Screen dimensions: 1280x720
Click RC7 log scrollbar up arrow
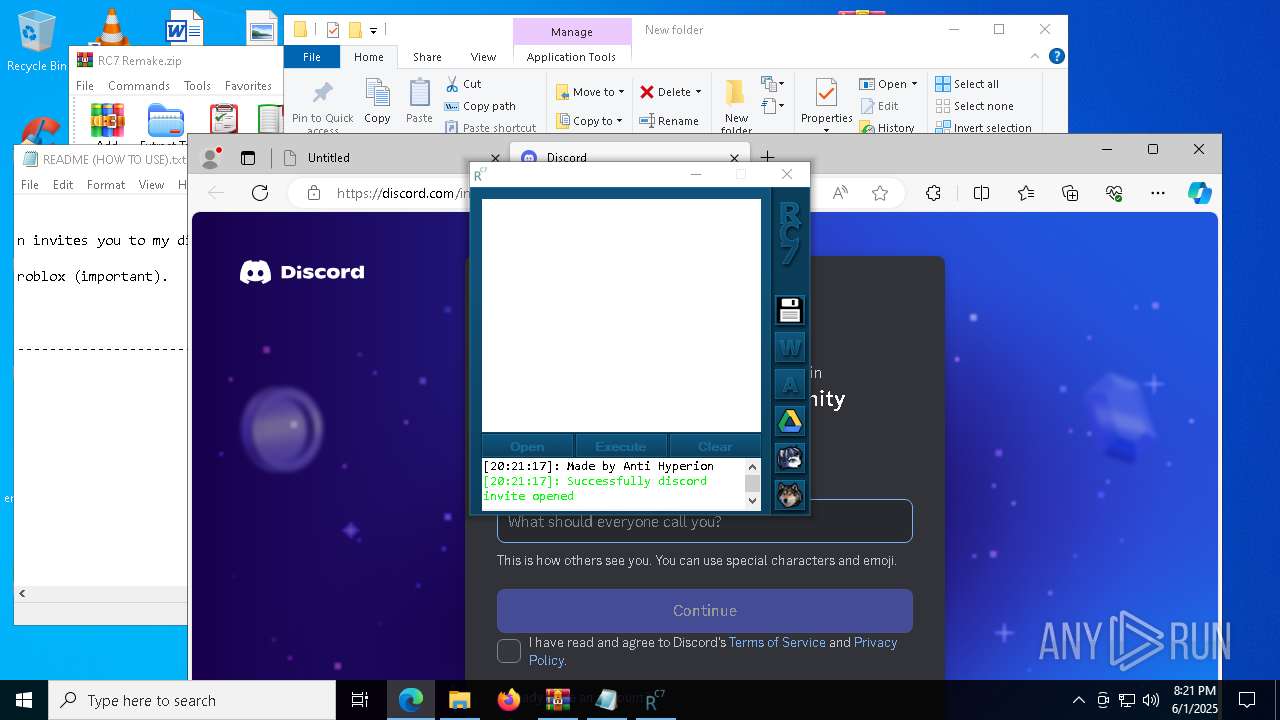[753, 467]
